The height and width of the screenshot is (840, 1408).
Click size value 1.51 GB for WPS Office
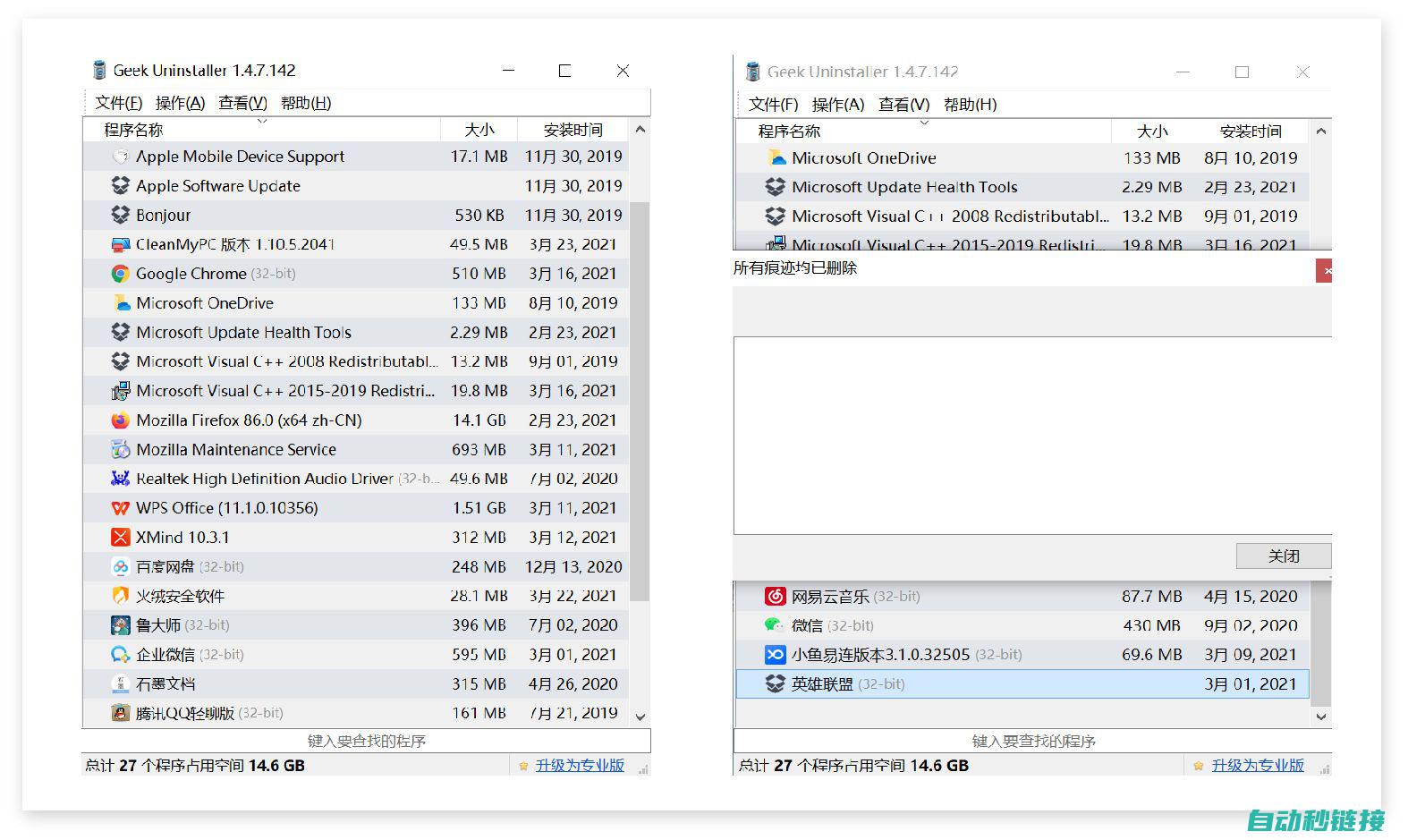point(479,508)
